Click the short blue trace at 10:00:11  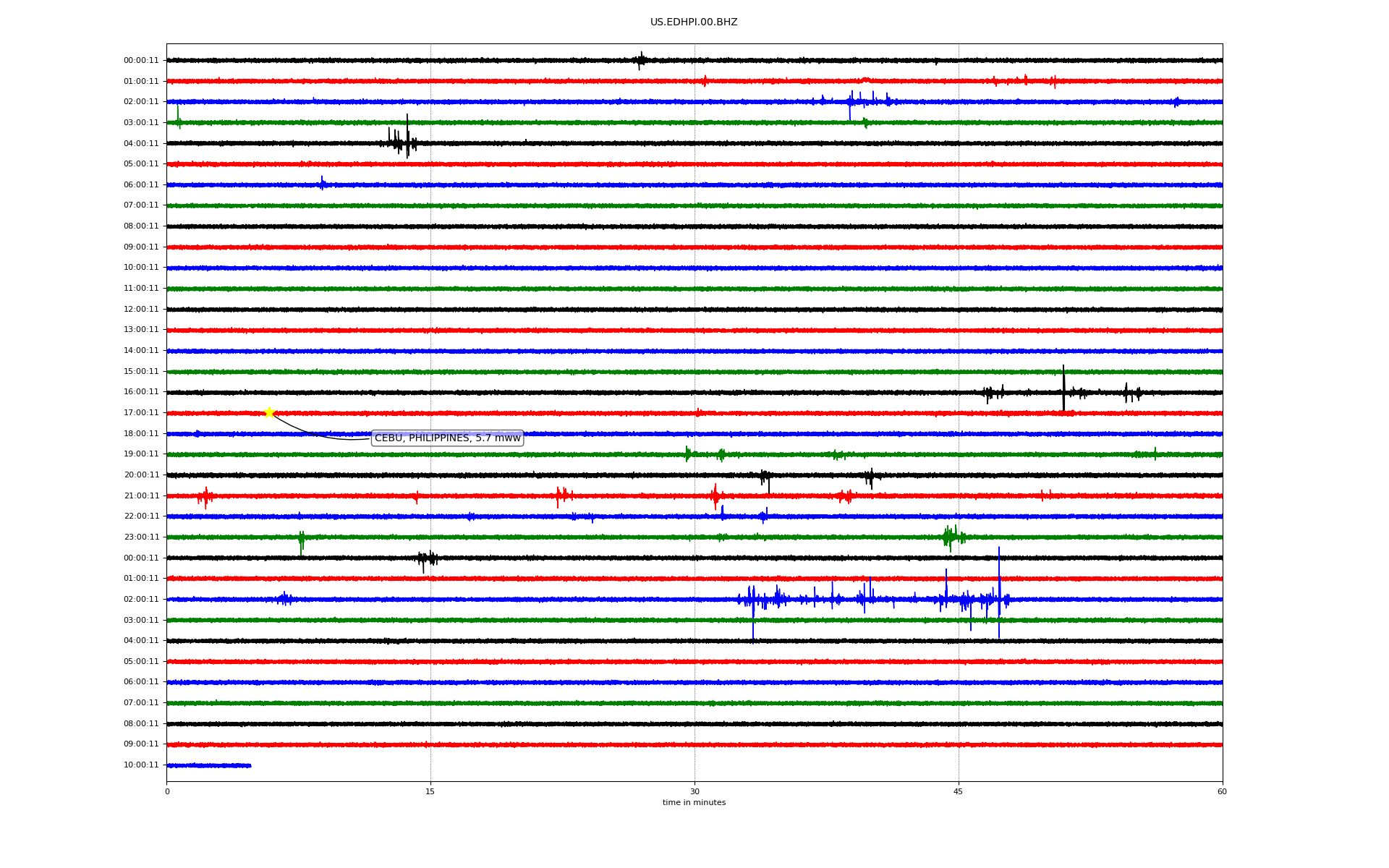pyautogui.click(x=208, y=765)
